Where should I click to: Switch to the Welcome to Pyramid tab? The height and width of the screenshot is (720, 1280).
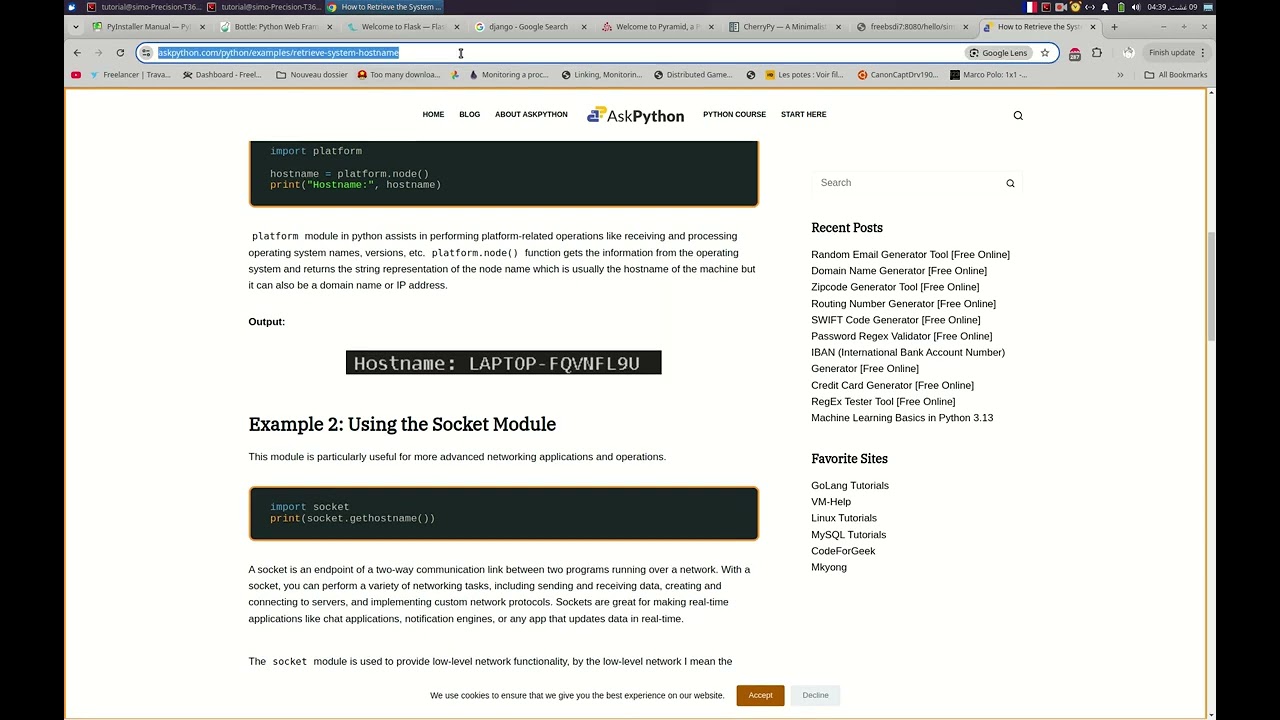tap(658, 27)
